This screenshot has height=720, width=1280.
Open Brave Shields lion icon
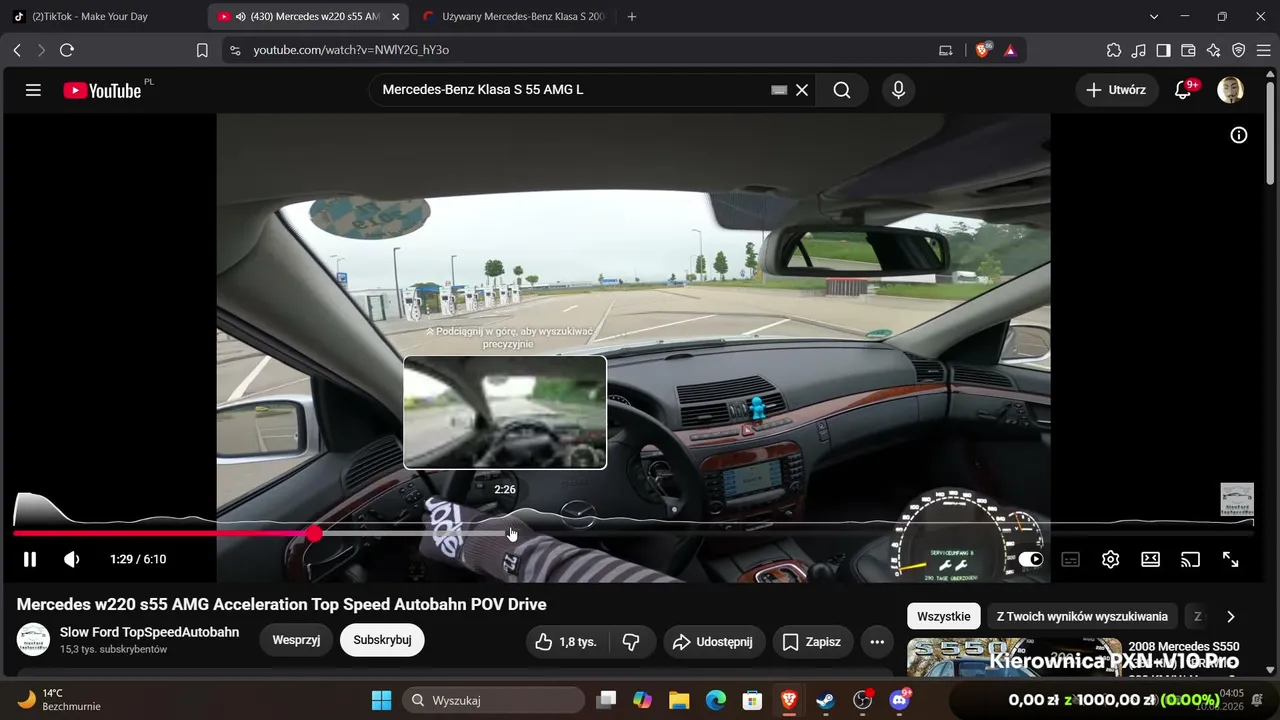tap(983, 50)
